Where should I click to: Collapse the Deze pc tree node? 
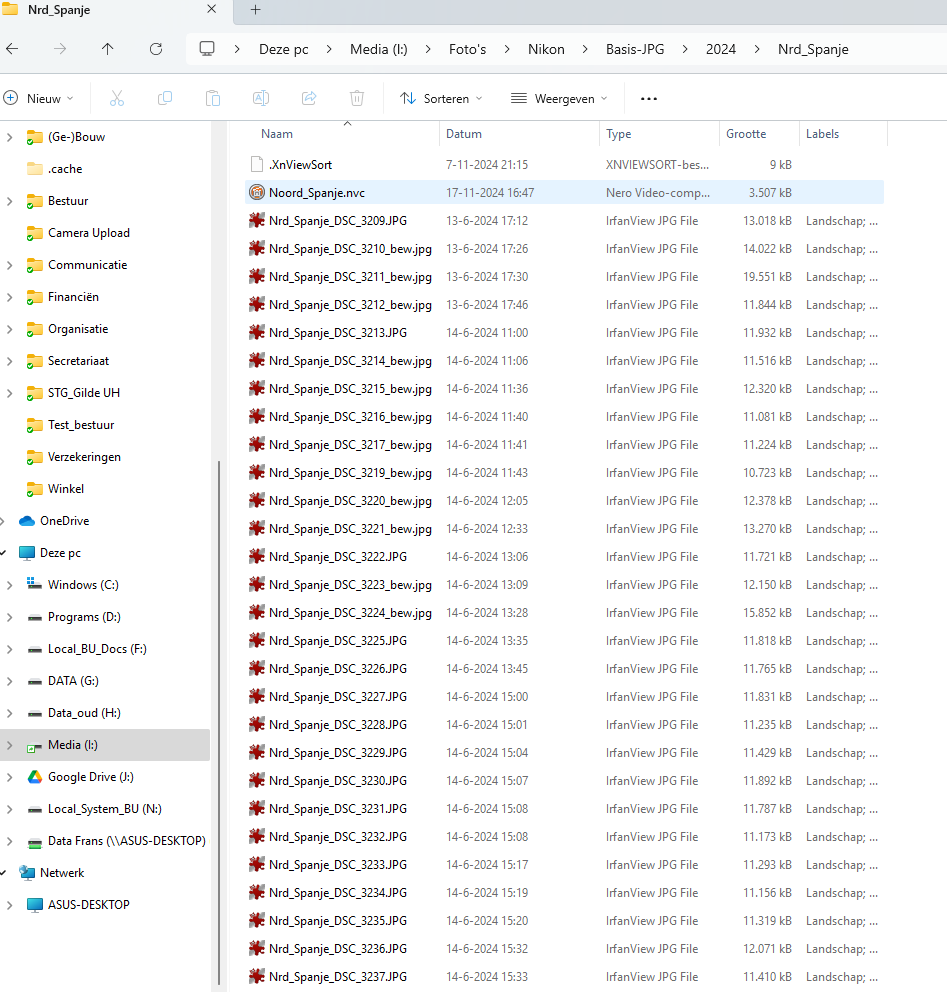pyautogui.click(x=3, y=553)
